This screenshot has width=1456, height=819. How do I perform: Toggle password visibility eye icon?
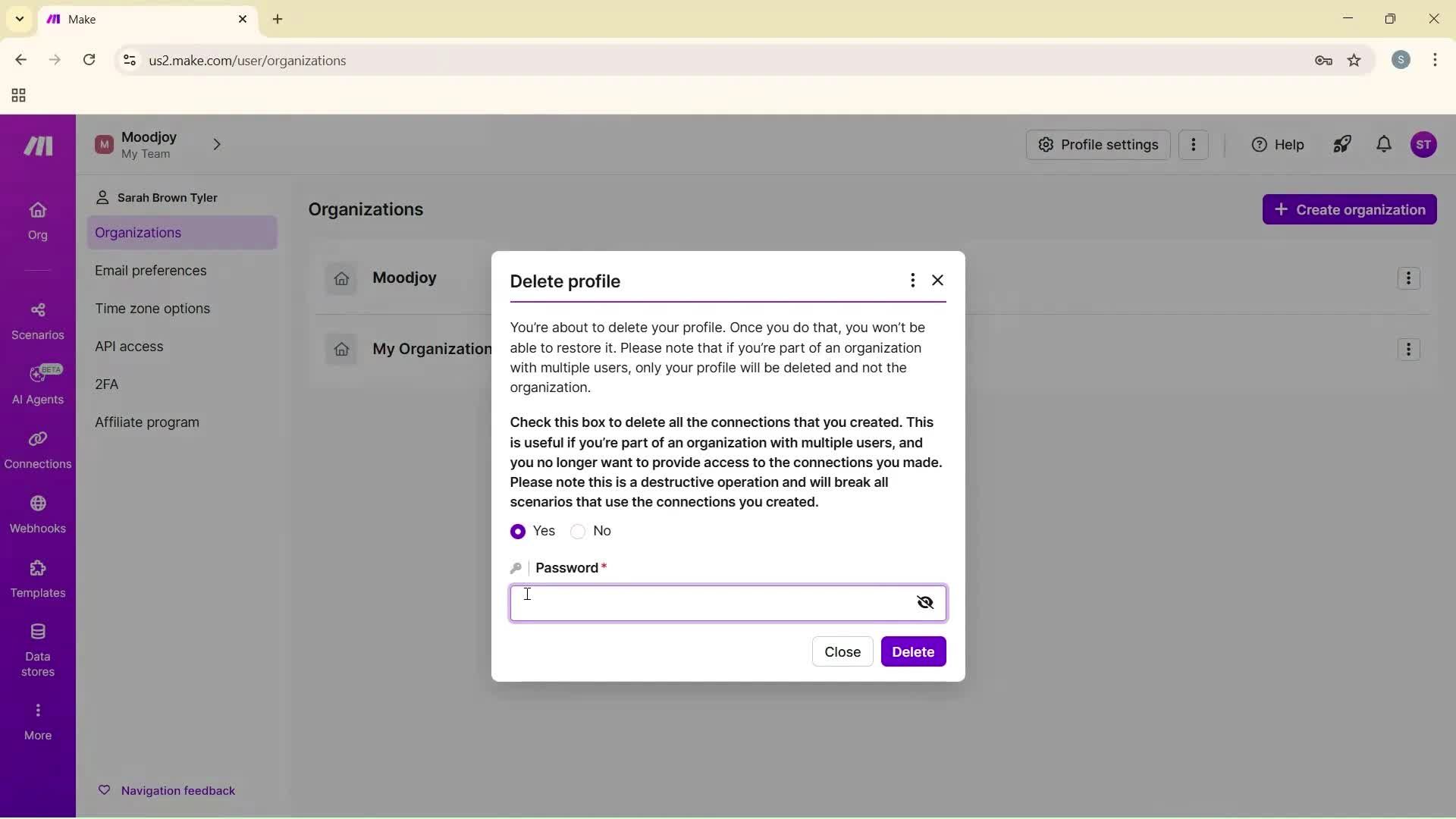[924, 603]
